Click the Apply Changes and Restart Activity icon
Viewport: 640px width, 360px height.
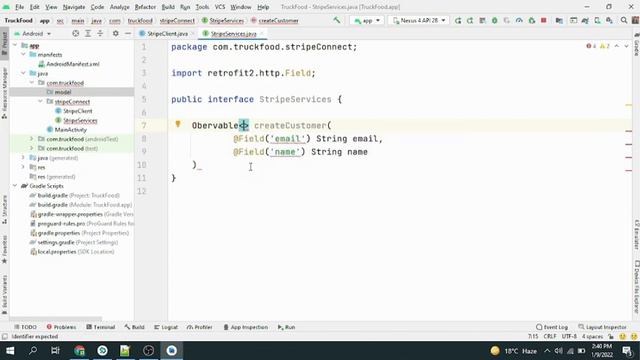point(470,20)
